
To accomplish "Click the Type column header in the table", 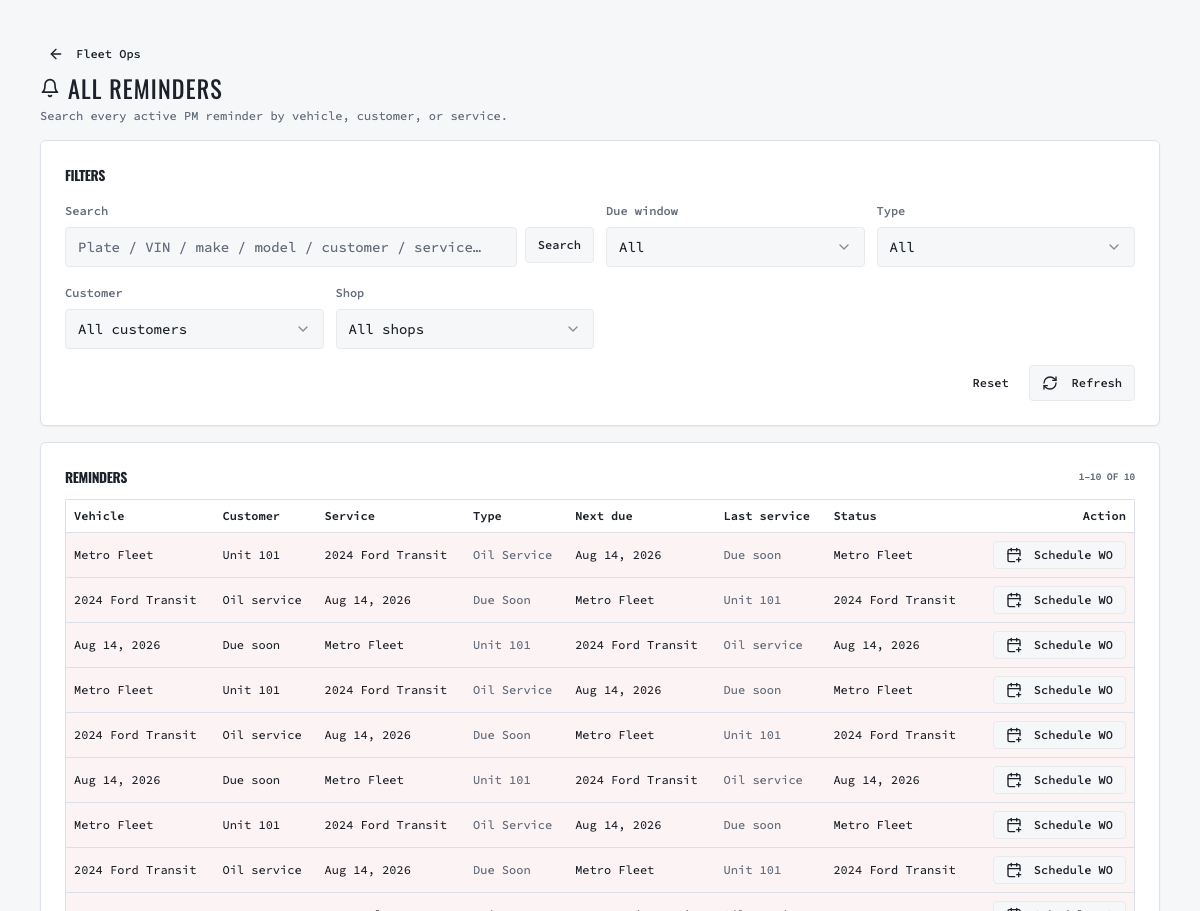I will pos(487,516).
